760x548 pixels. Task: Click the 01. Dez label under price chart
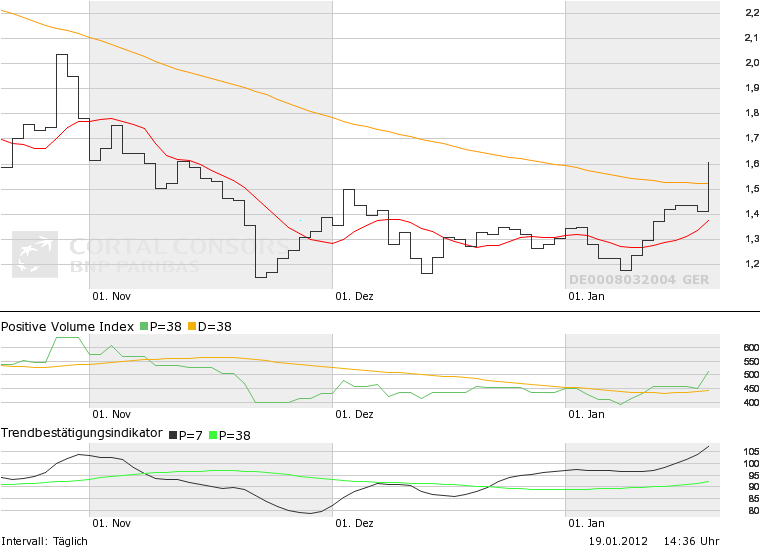point(354,296)
